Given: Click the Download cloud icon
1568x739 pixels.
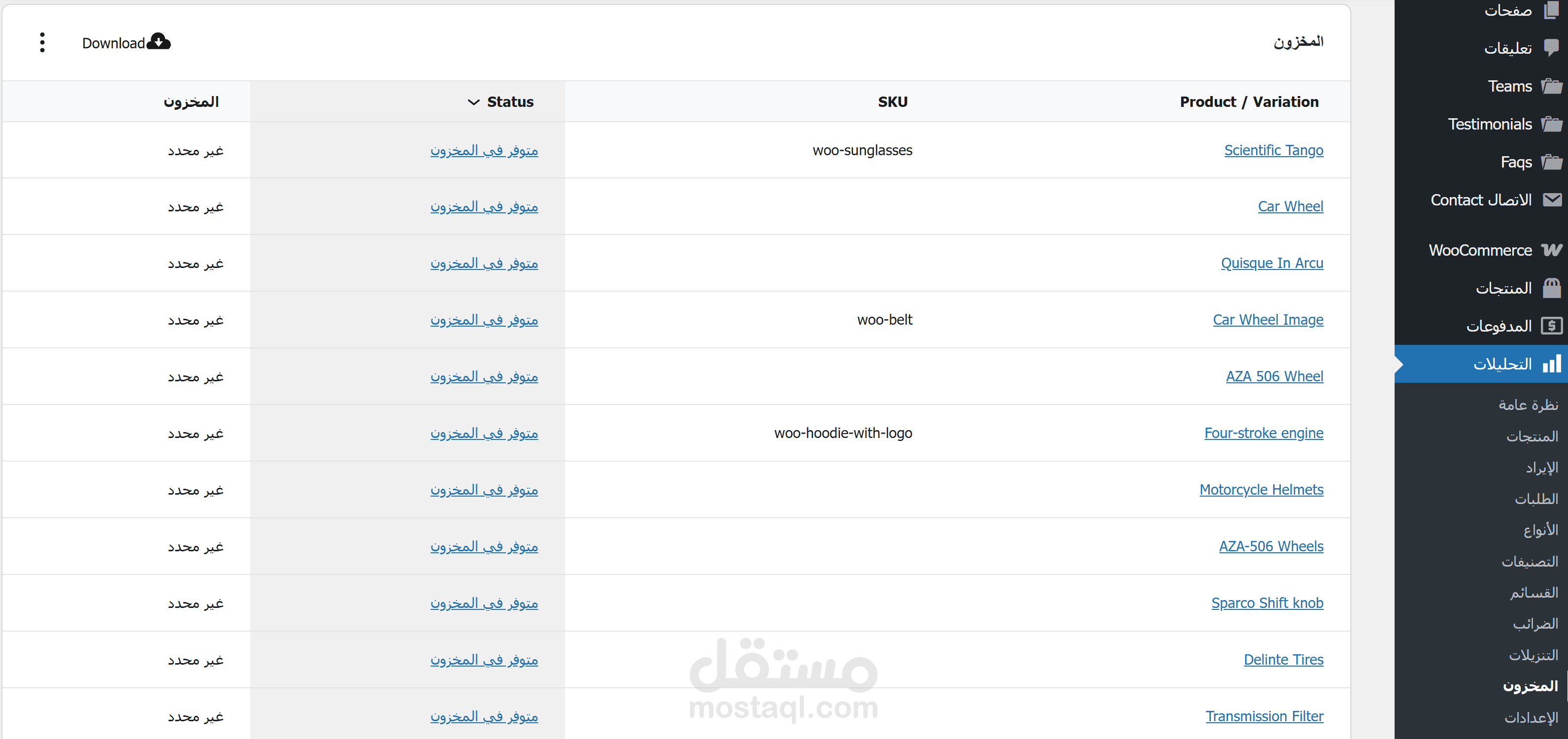Looking at the screenshot, I should 159,41.
